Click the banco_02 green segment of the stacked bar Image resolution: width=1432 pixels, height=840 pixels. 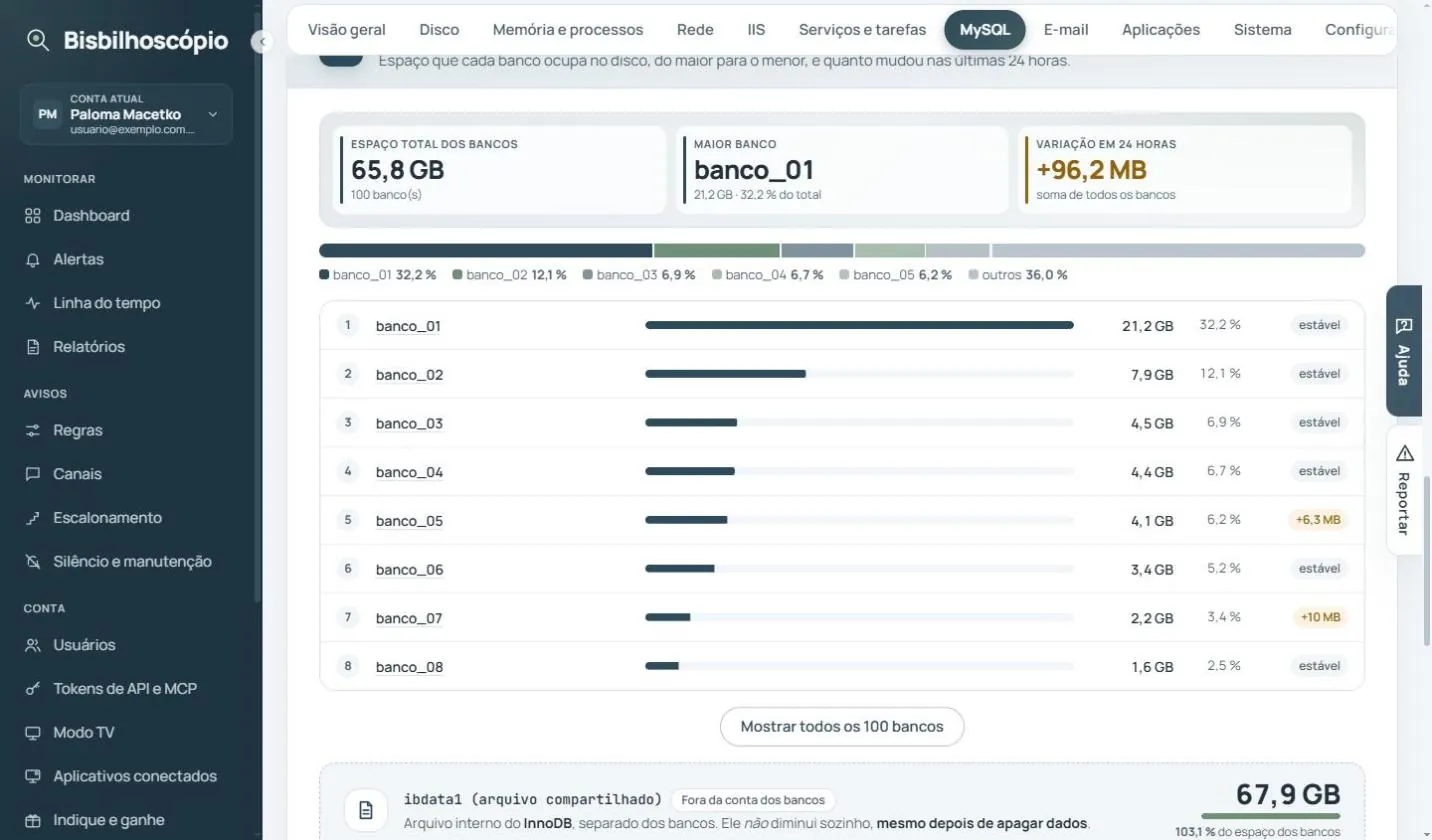pos(717,250)
